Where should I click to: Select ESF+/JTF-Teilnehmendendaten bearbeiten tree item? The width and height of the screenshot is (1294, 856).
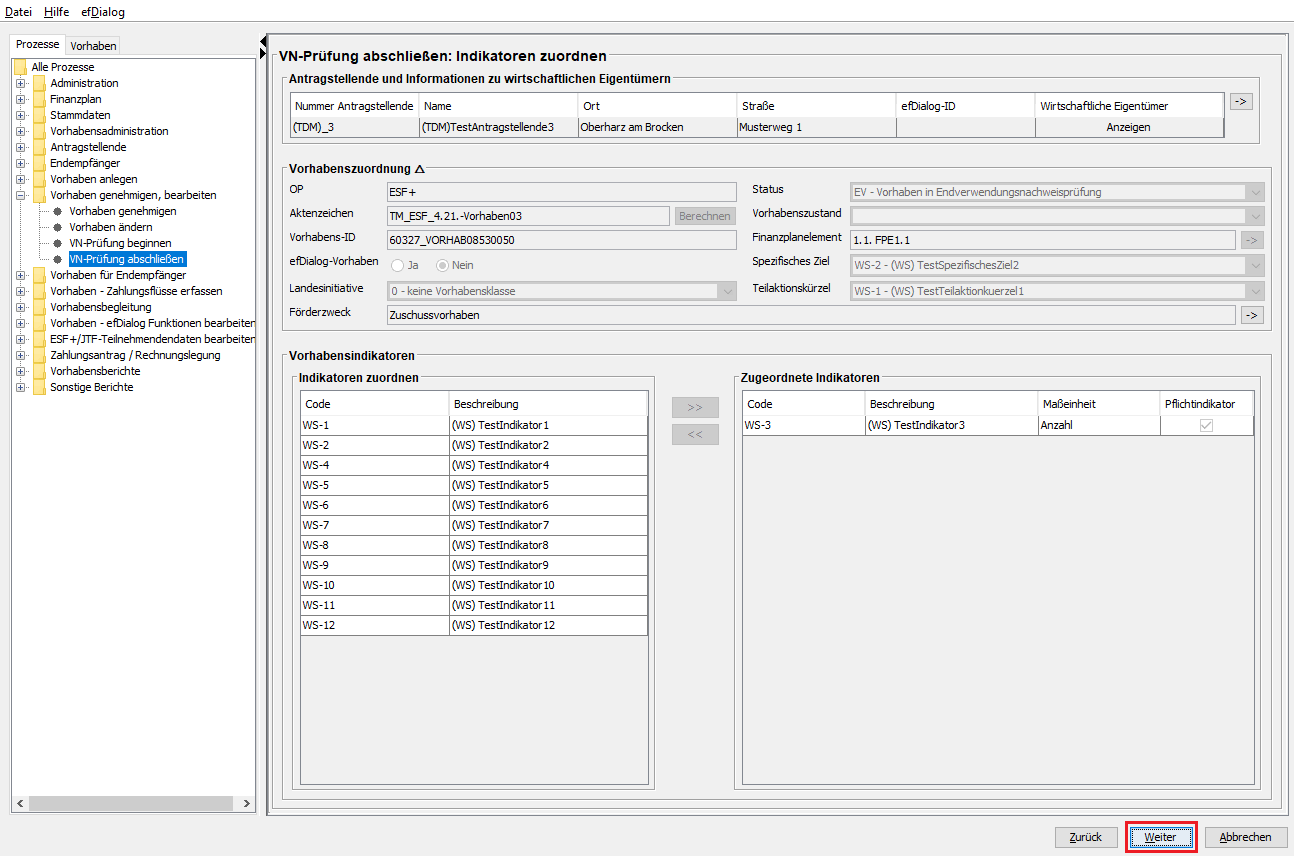[x=151, y=339]
